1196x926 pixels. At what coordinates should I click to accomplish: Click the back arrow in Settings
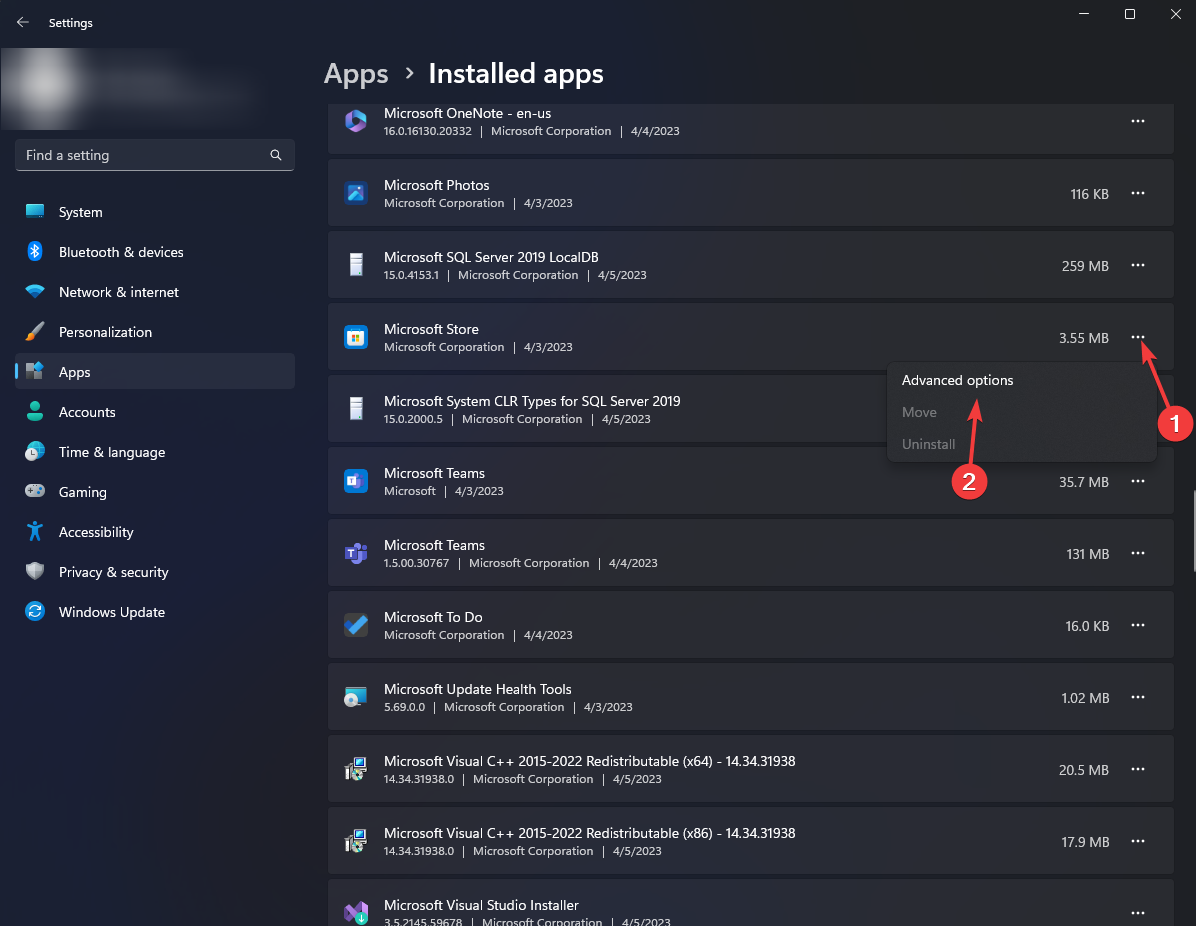pyautogui.click(x=23, y=22)
